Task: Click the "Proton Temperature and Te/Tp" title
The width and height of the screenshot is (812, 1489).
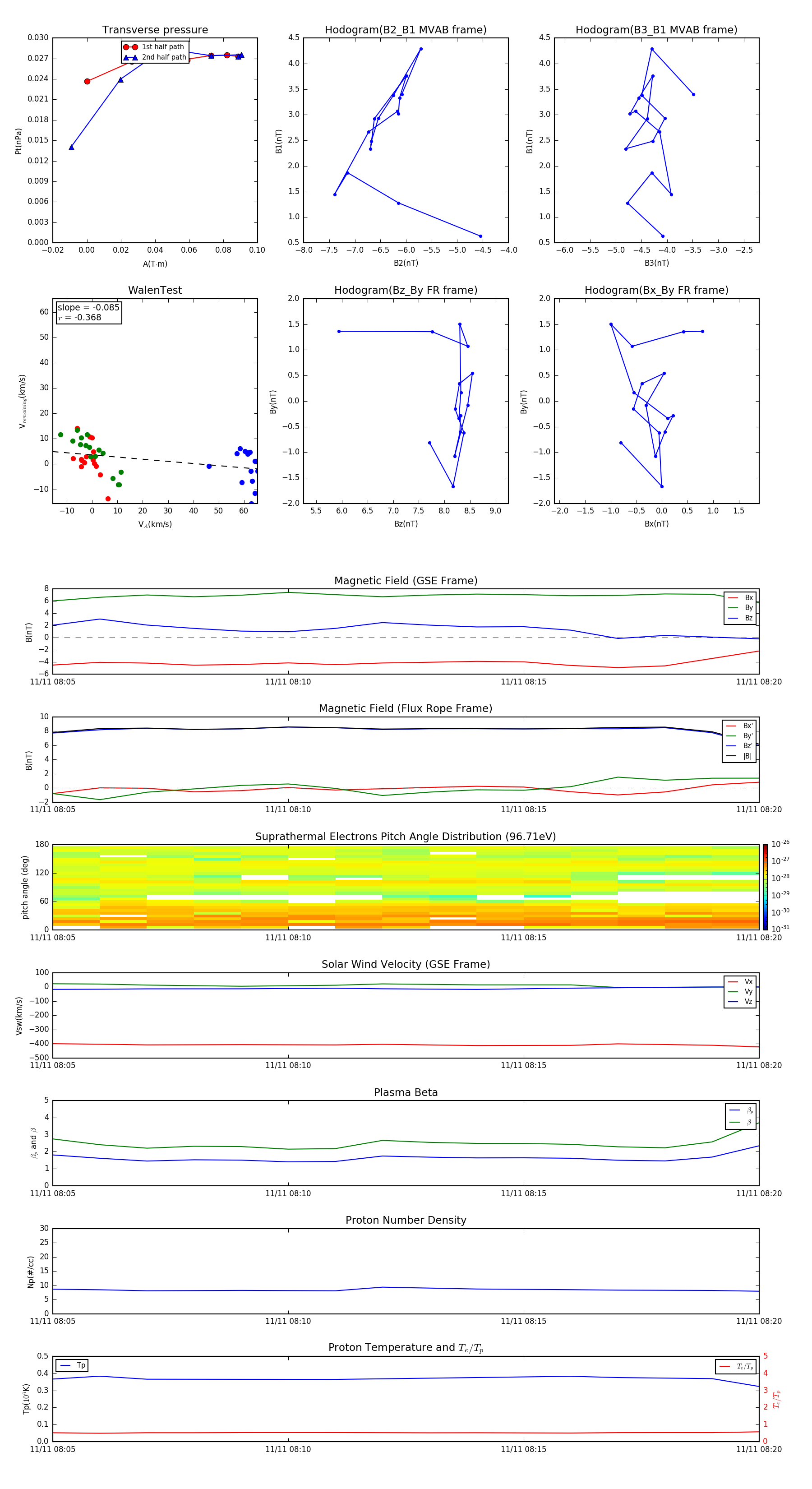Action: tap(406, 1348)
